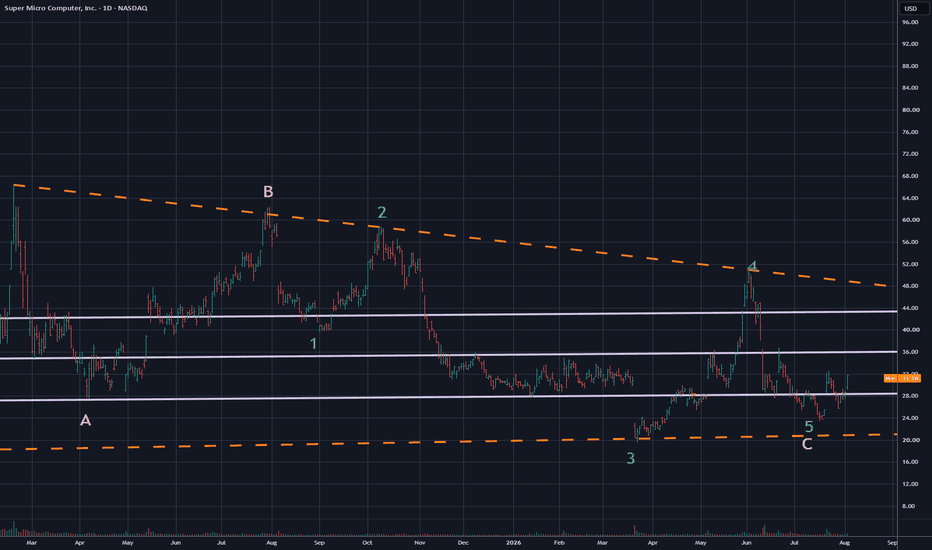Select wave label C at bottom right
Image resolution: width=932 pixels, height=550 pixels.
(x=807, y=444)
